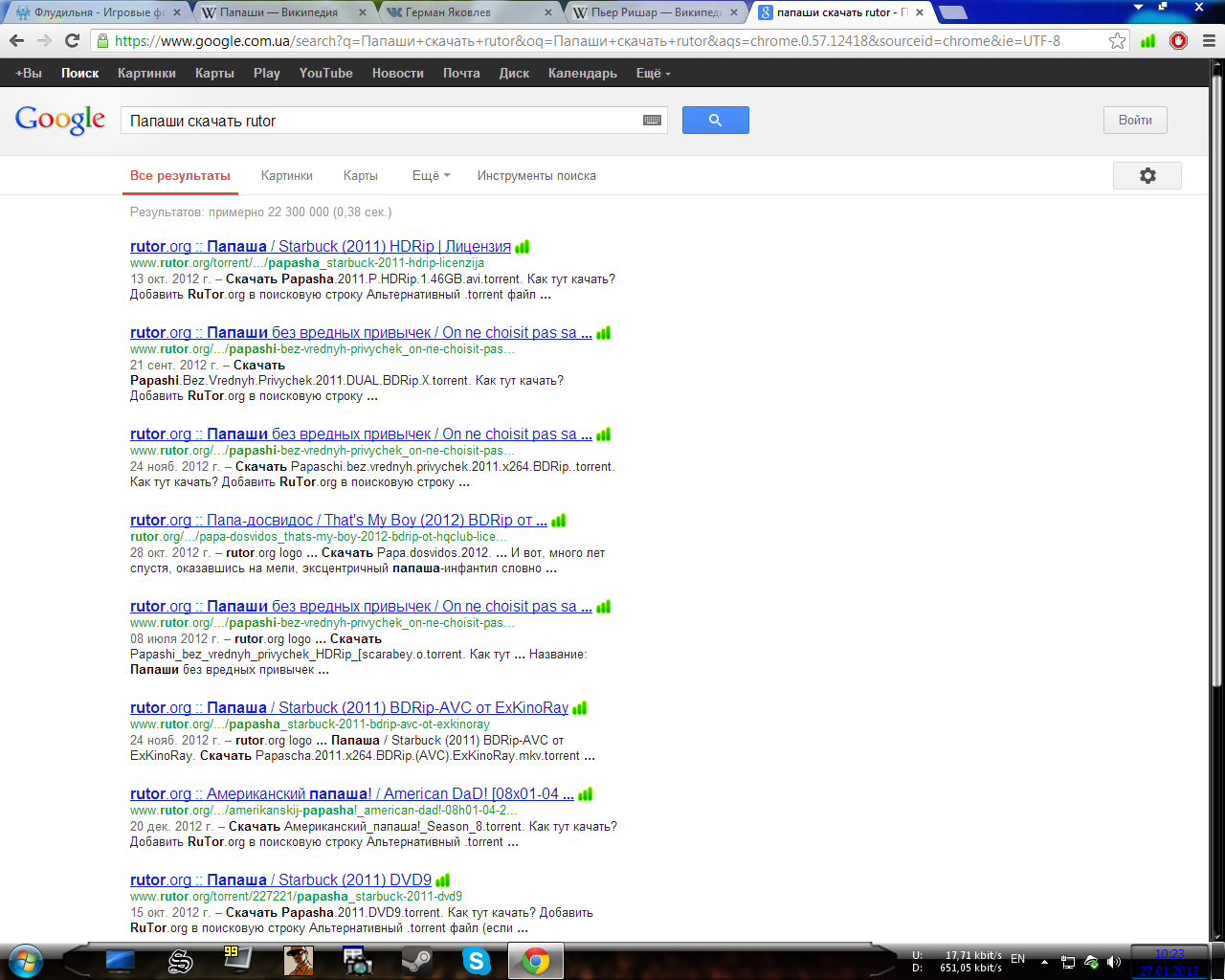Screen dimensions: 1225x980
Task: Open the Chrome three-line menu
Action: point(1209,41)
